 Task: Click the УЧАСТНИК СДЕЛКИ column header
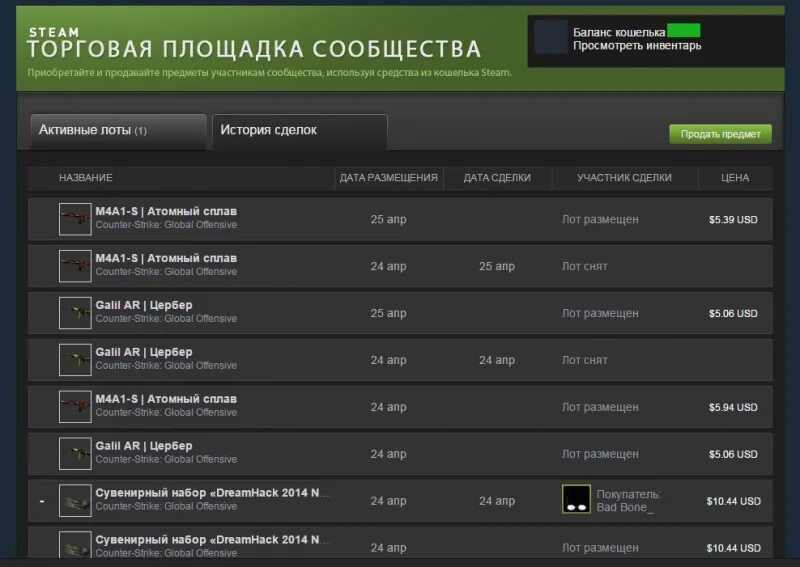pyautogui.click(x=624, y=178)
